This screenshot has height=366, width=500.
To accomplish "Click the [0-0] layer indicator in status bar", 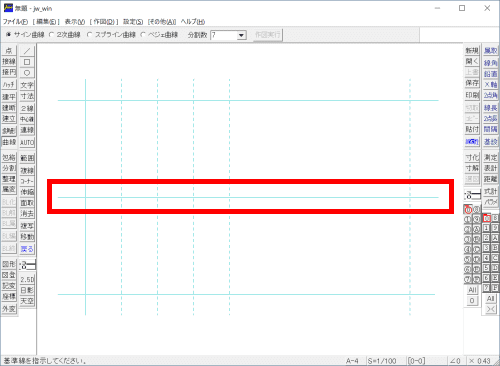I will (x=416, y=361).
